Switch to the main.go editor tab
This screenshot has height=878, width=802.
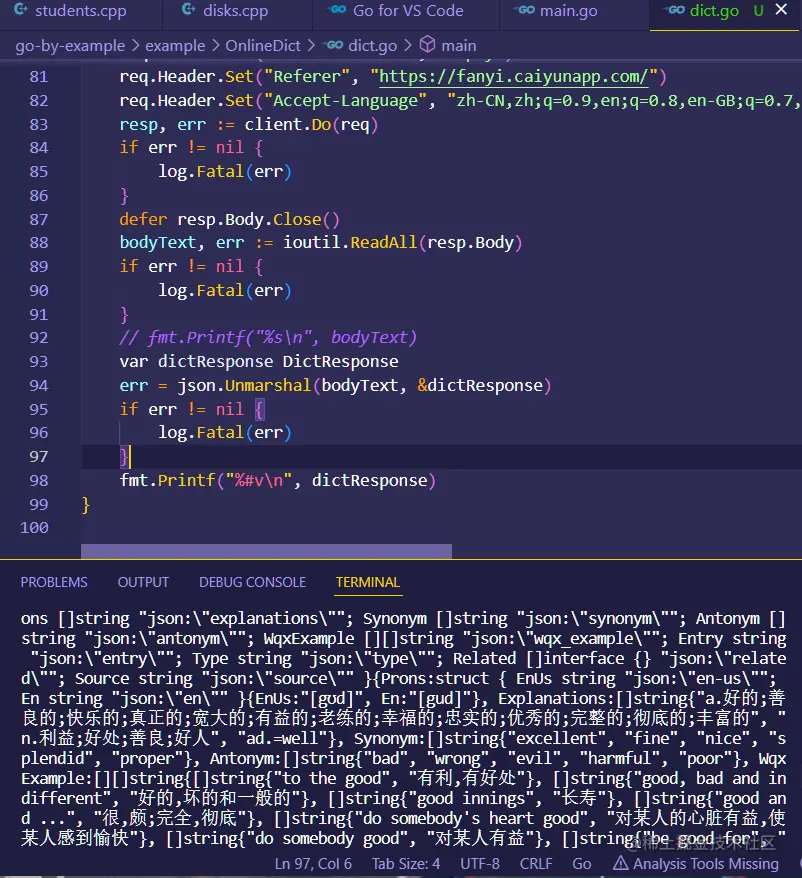tap(568, 11)
